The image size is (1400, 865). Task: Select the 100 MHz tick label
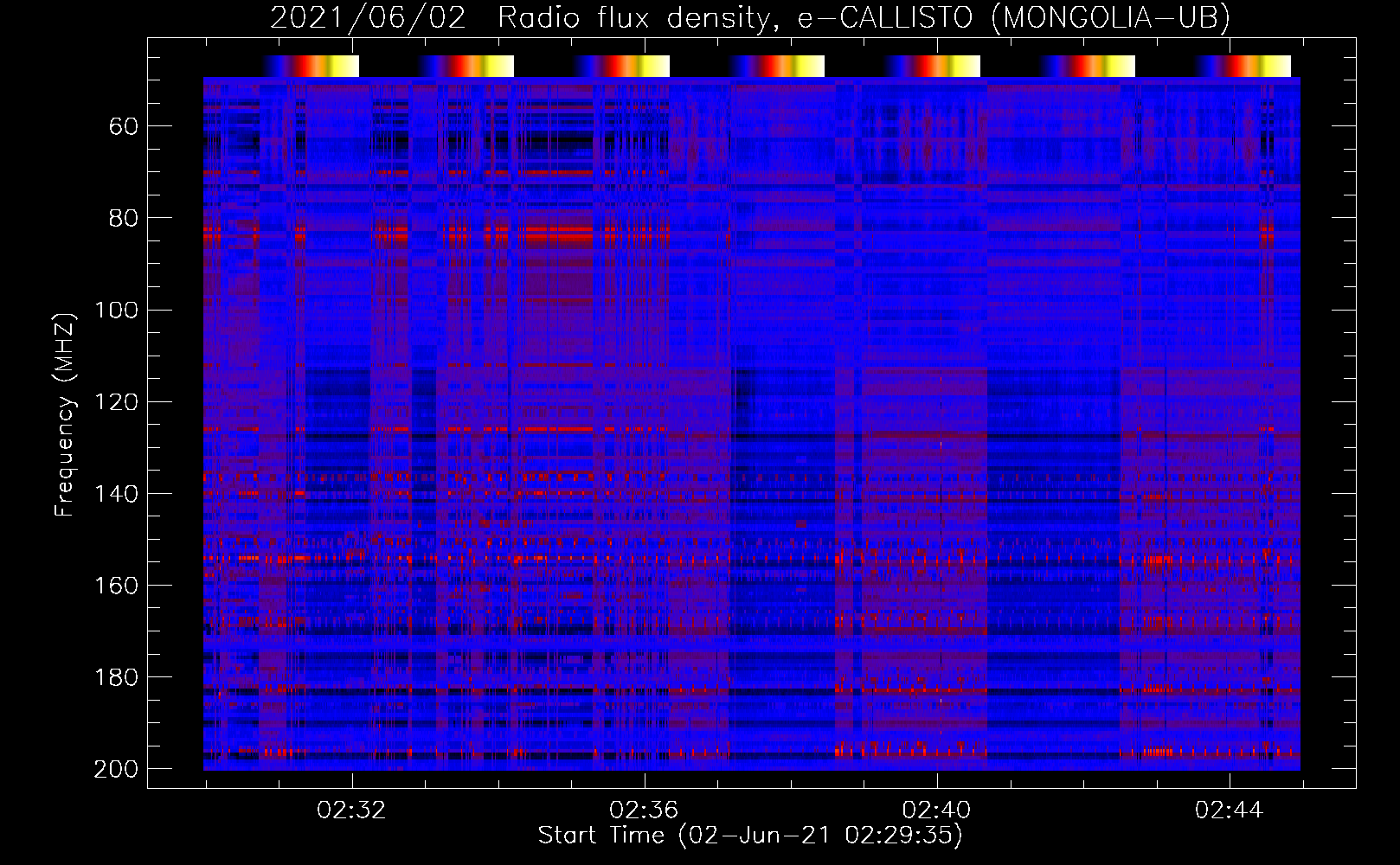pos(116,311)
